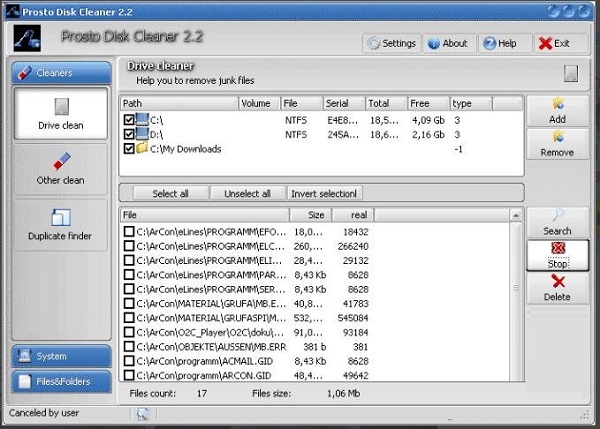Open the Duplicate finder tool

(61, 225)
